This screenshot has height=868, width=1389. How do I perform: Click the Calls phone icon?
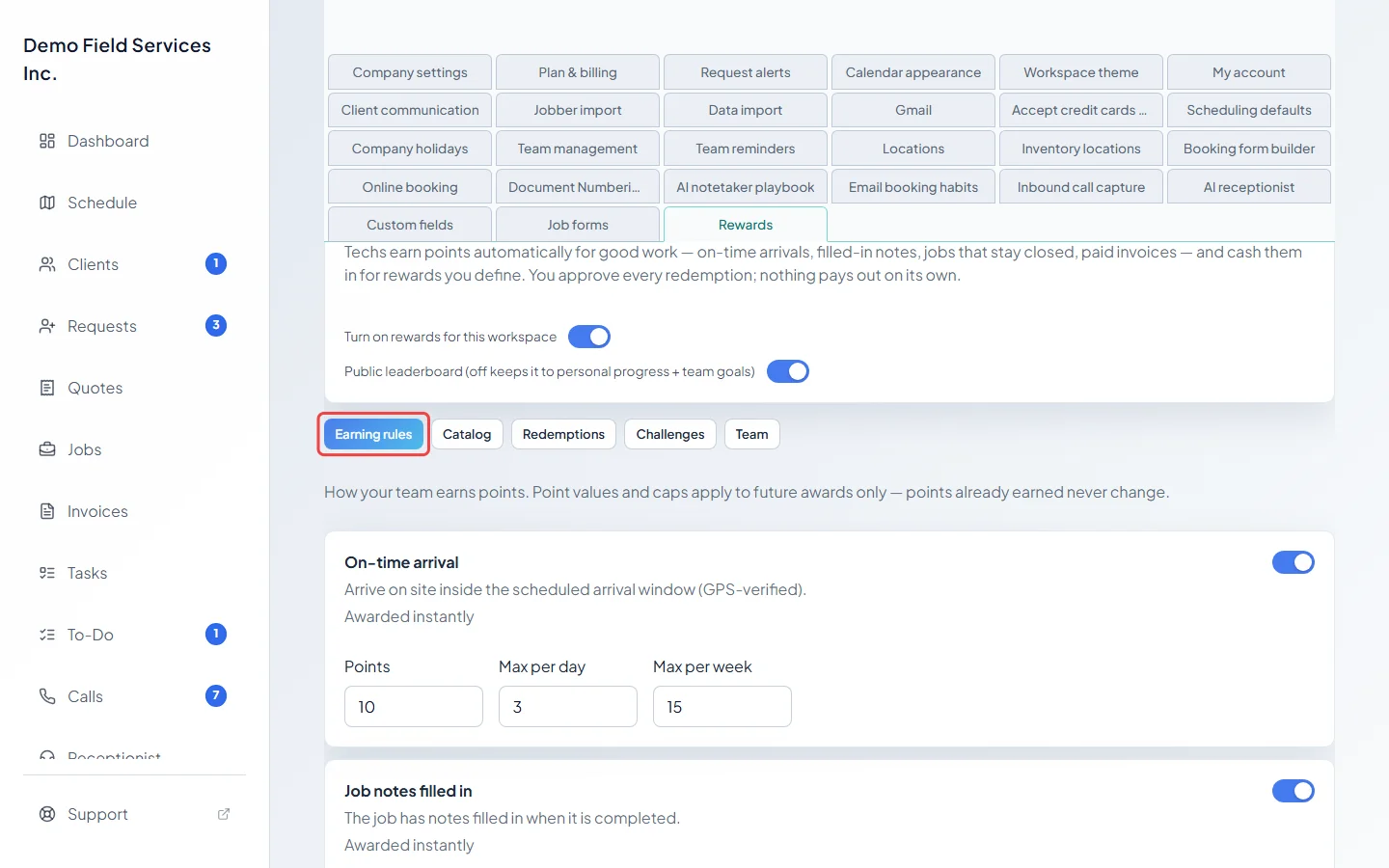point(47,696)
